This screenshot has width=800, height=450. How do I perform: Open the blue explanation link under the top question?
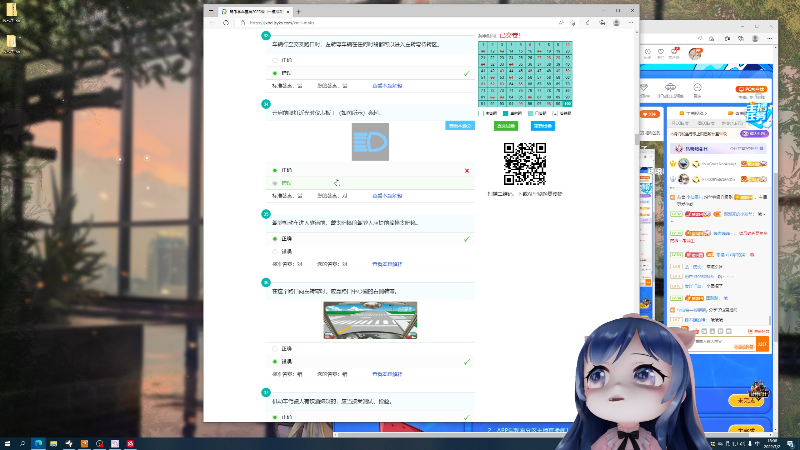(387, 86)
